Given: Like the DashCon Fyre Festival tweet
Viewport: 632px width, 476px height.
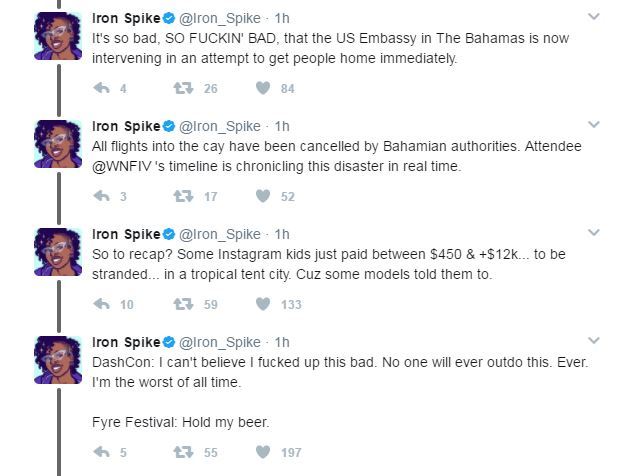Looking at the screenshot, I should coord(263,453).
